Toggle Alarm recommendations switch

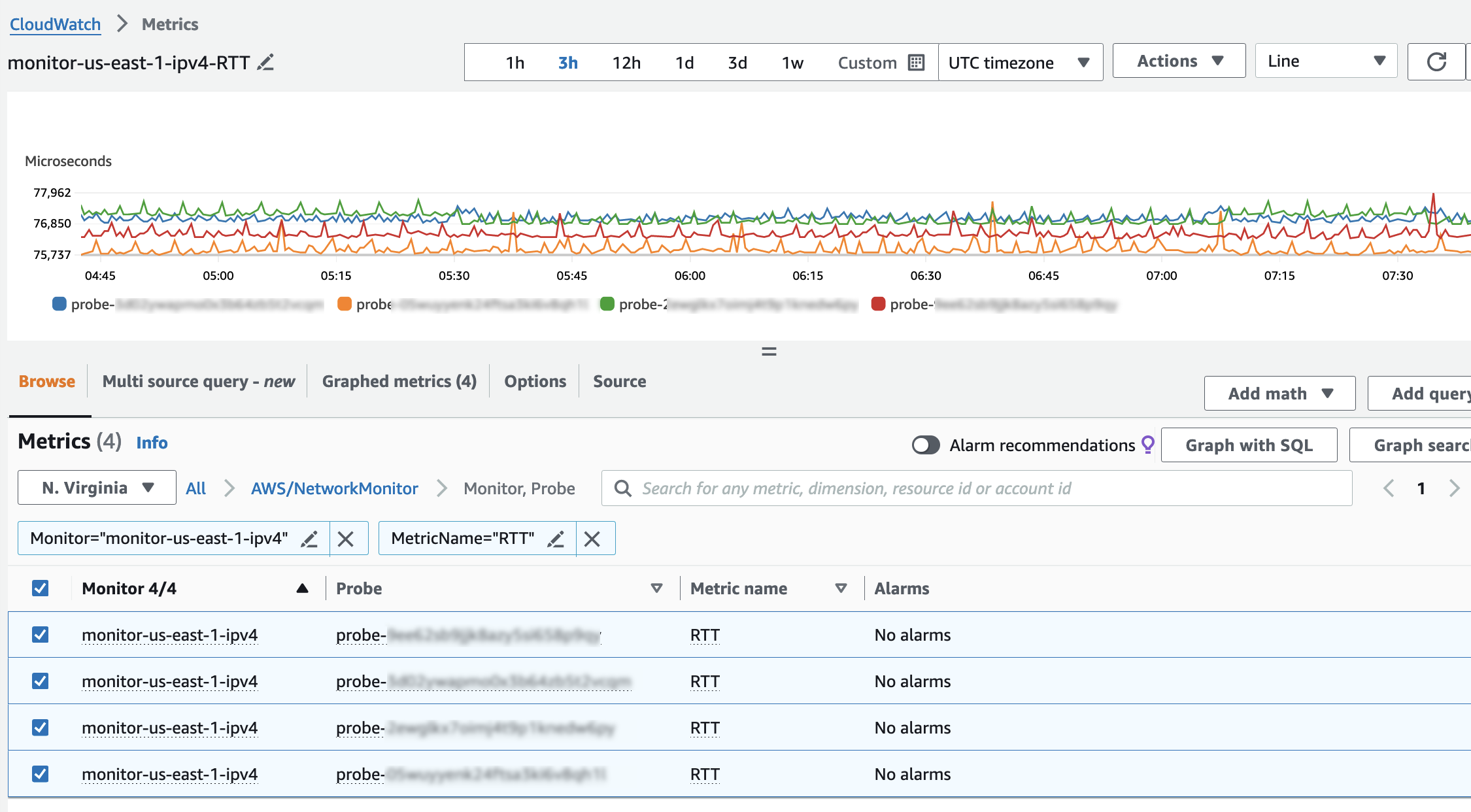pos(926,445)
